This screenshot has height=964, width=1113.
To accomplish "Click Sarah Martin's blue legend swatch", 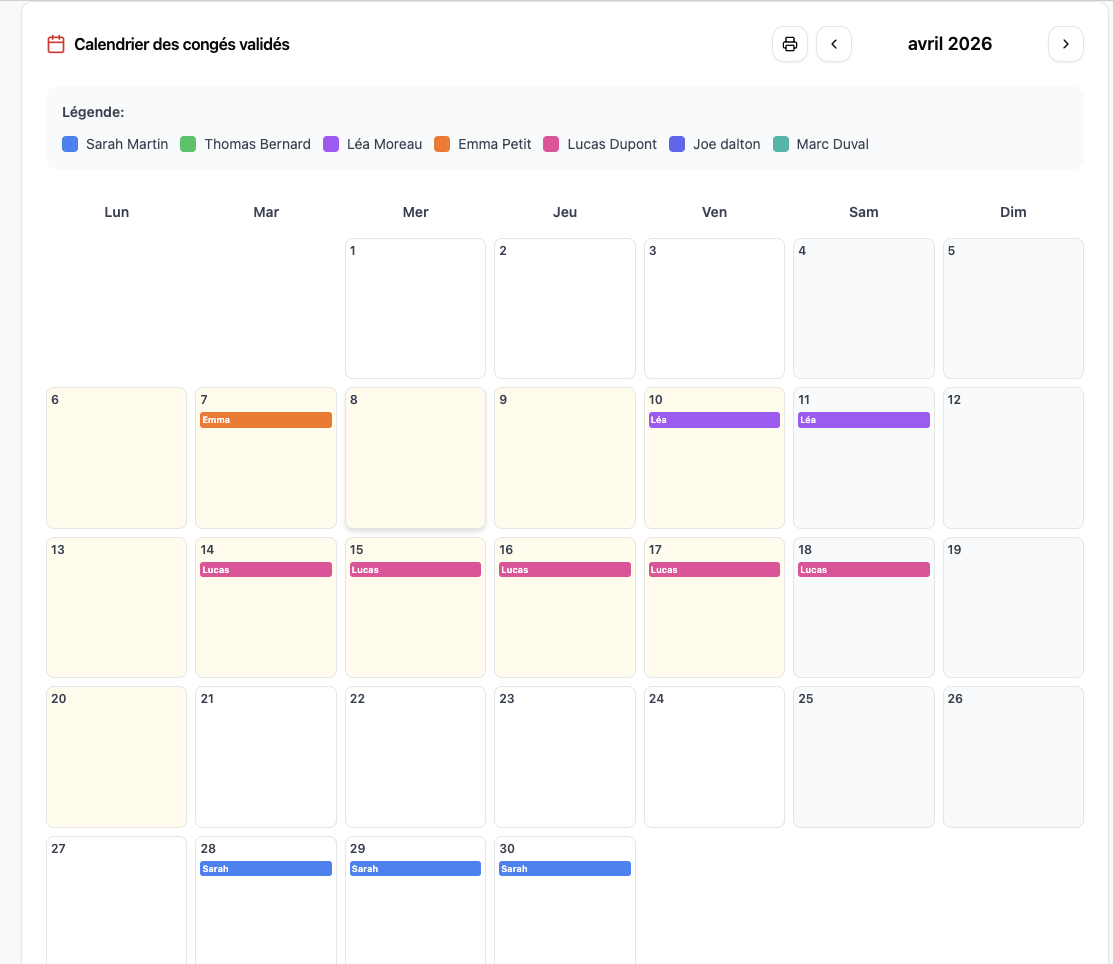I will [70, 144].
